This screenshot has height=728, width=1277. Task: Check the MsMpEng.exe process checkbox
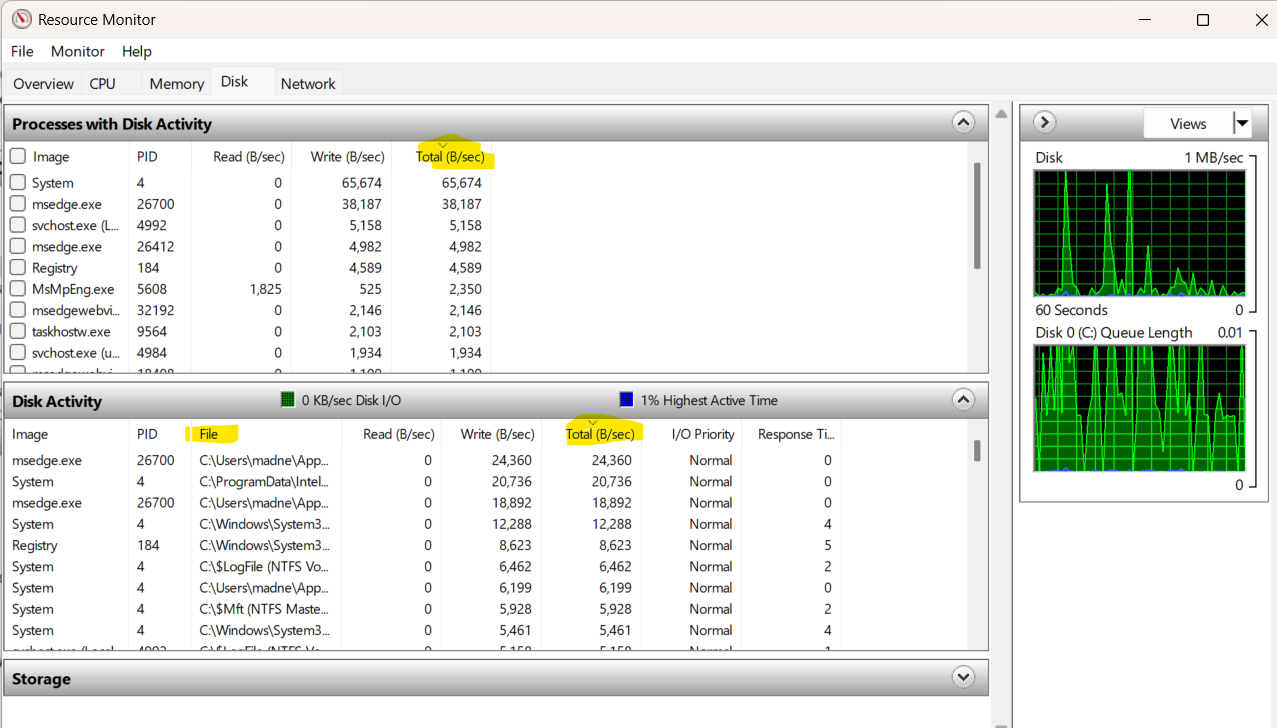pos(18,289)
